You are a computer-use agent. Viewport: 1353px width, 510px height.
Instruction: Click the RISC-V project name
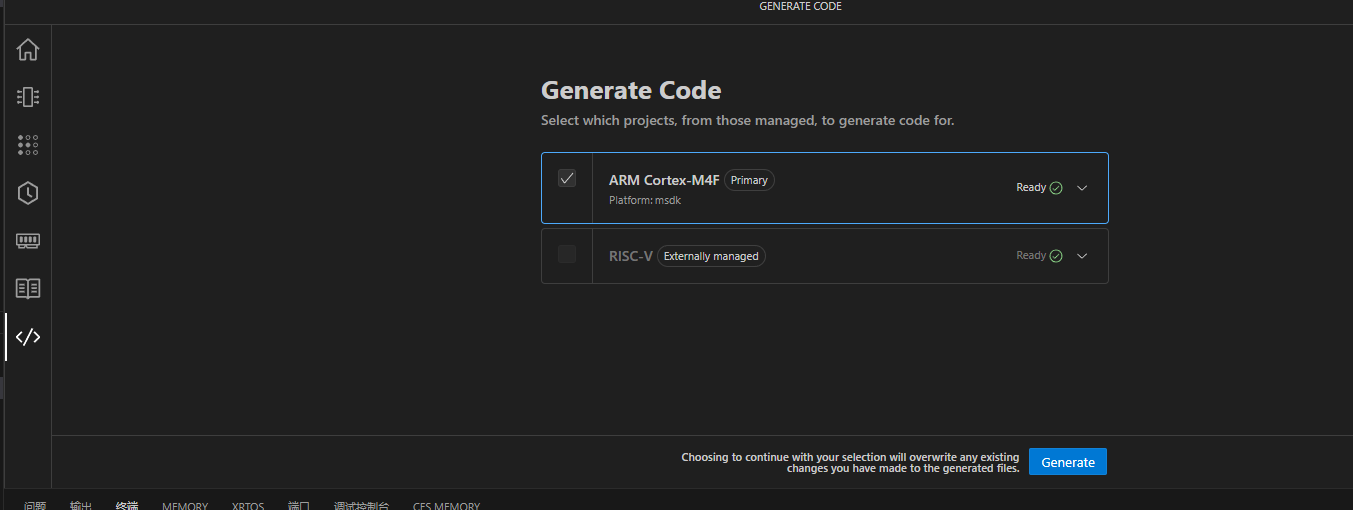pos(631,256)
